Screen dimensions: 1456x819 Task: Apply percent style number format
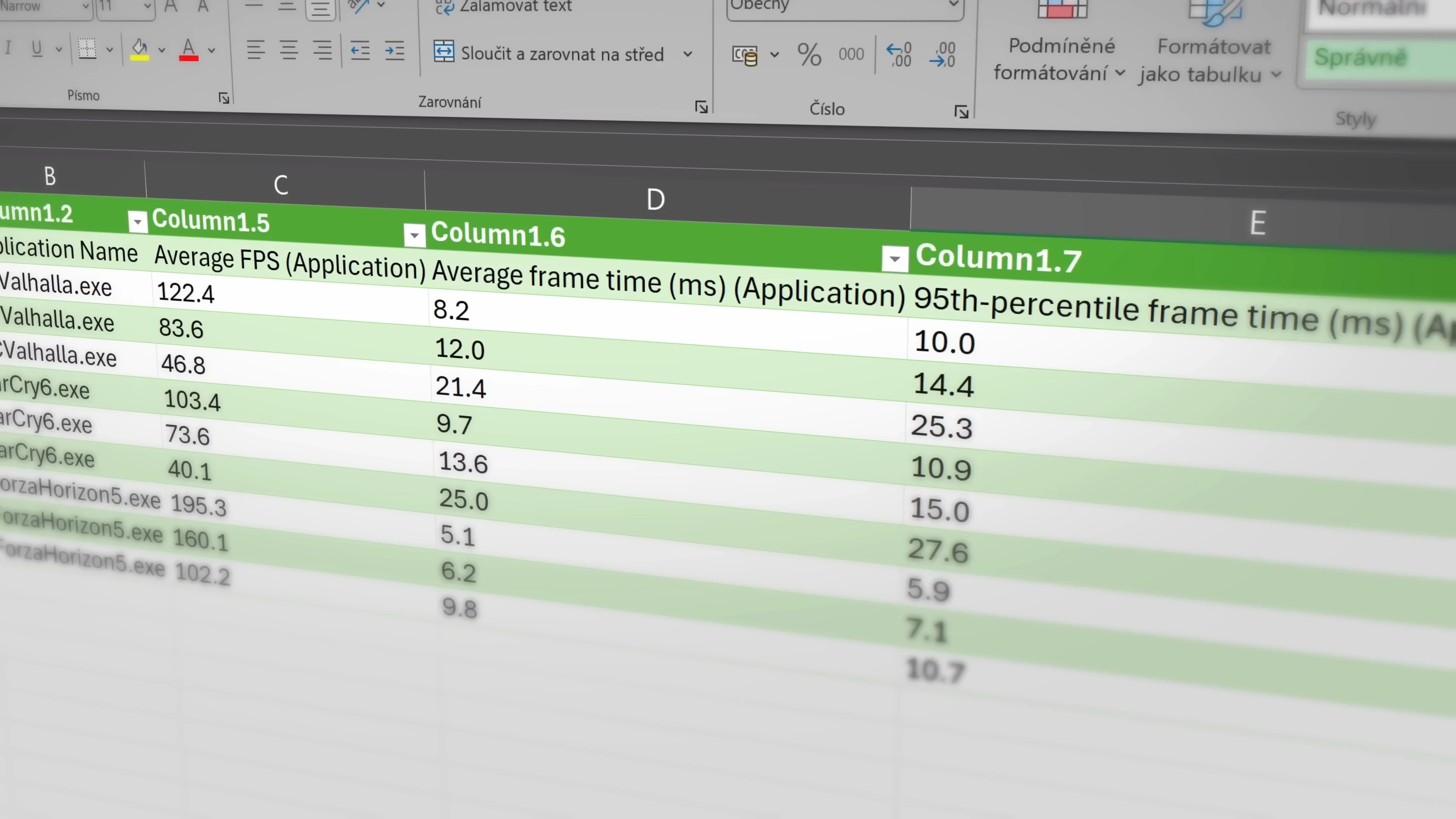[809, 55]
